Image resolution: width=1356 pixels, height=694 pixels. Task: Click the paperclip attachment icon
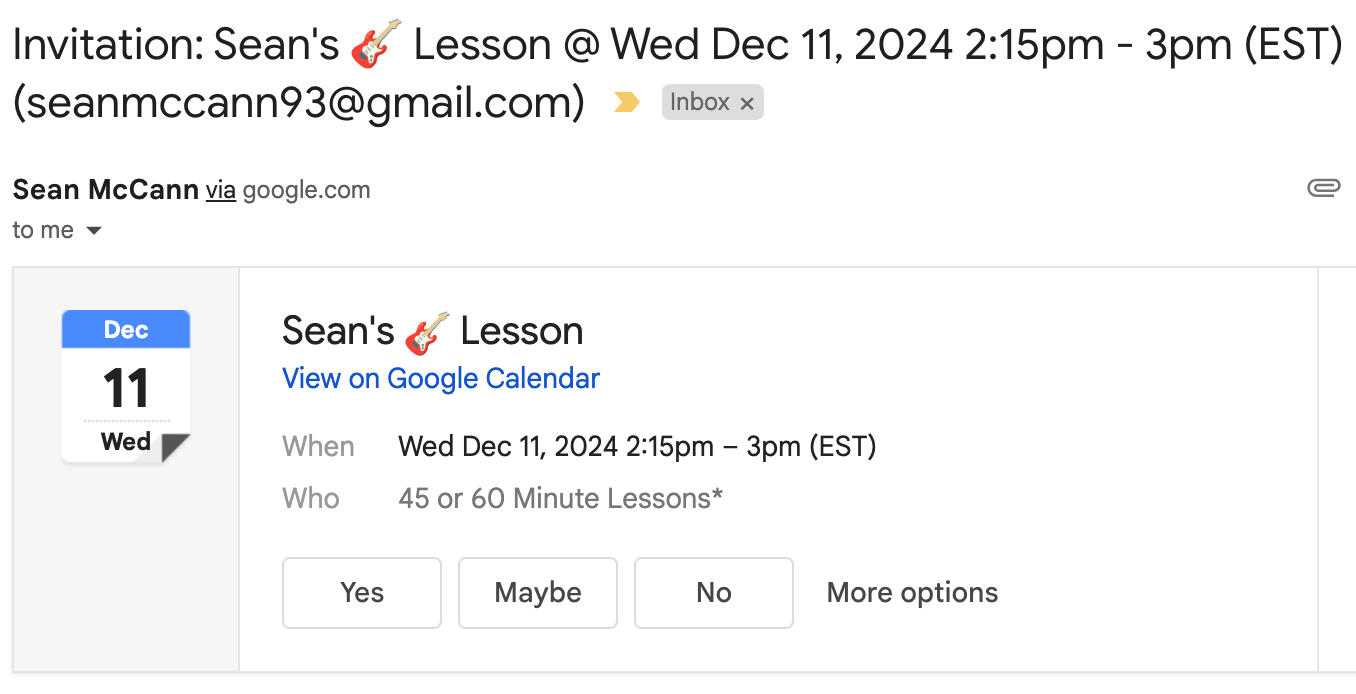tap(1323, 188)
